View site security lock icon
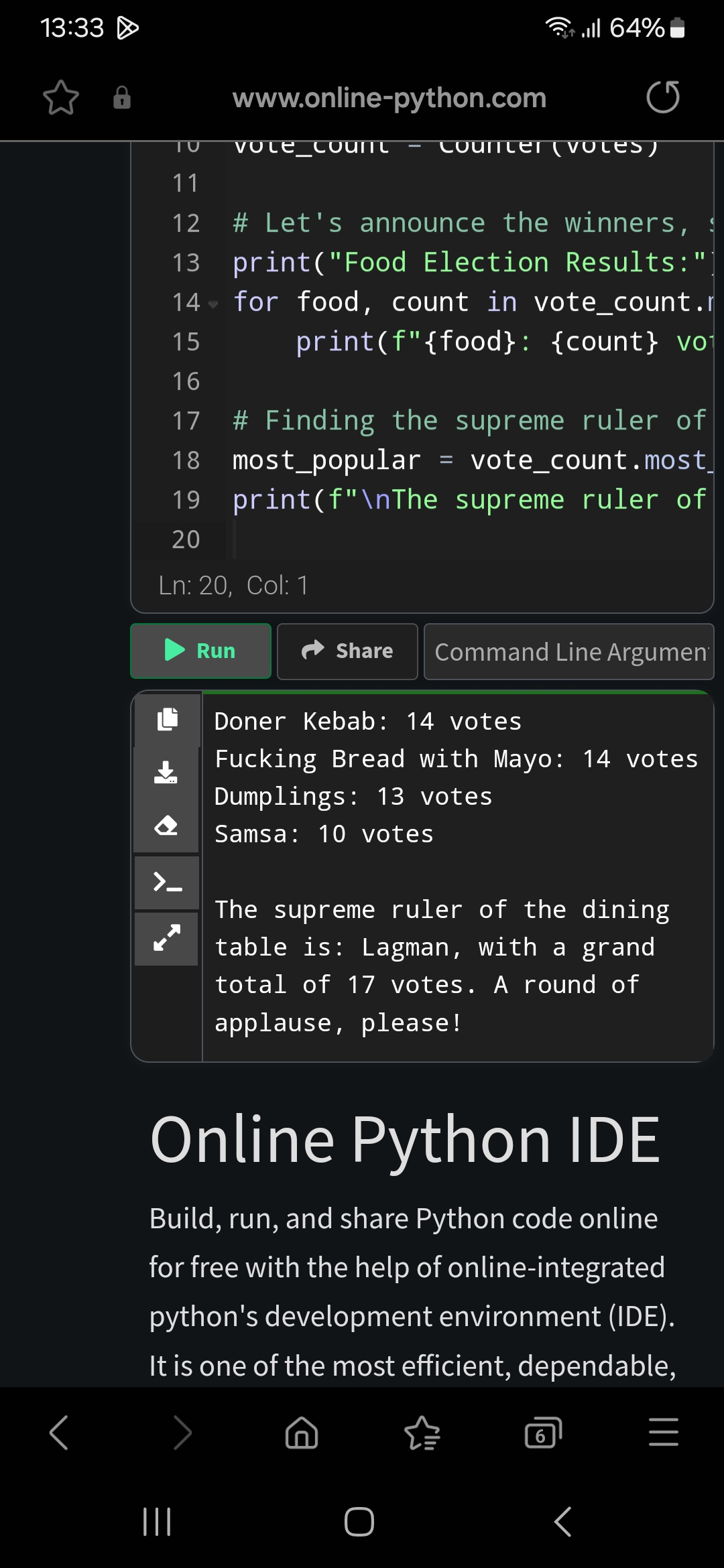Viewport: 724px width, 1568px height. pyautogui.click(x=122, y=98)
